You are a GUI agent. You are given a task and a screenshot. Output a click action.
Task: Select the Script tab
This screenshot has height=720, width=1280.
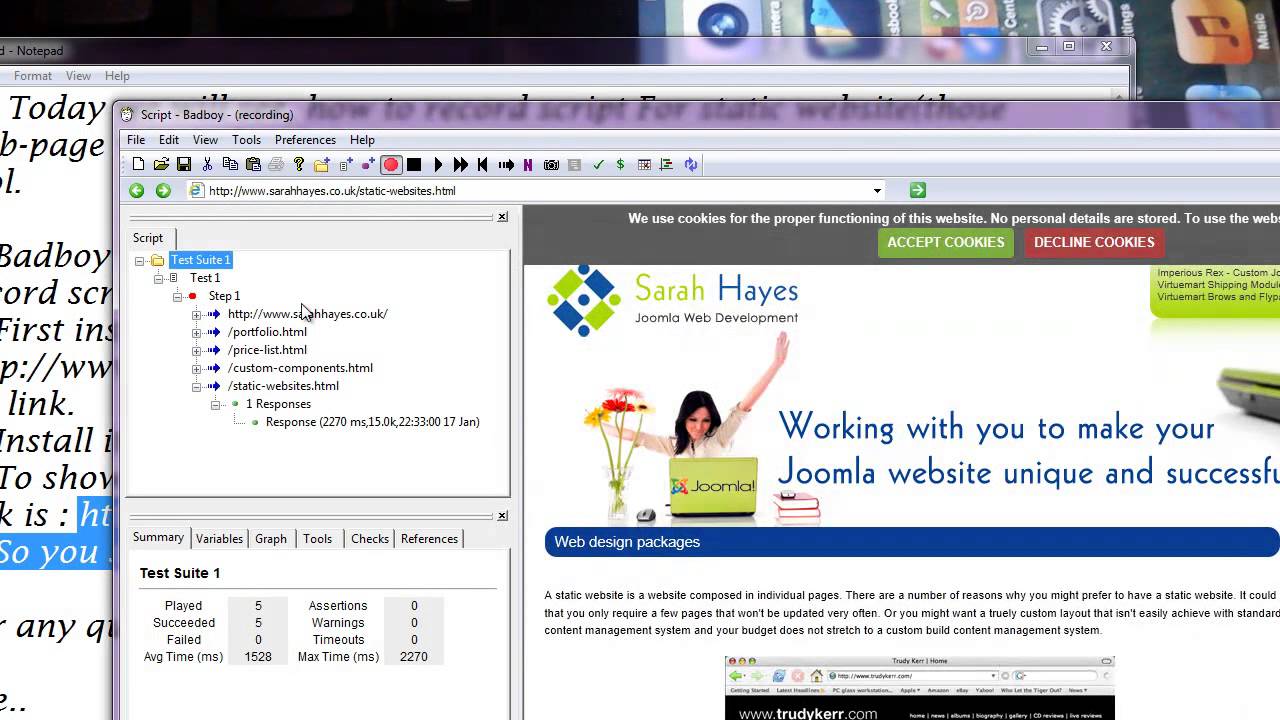[x=148, y=238]
